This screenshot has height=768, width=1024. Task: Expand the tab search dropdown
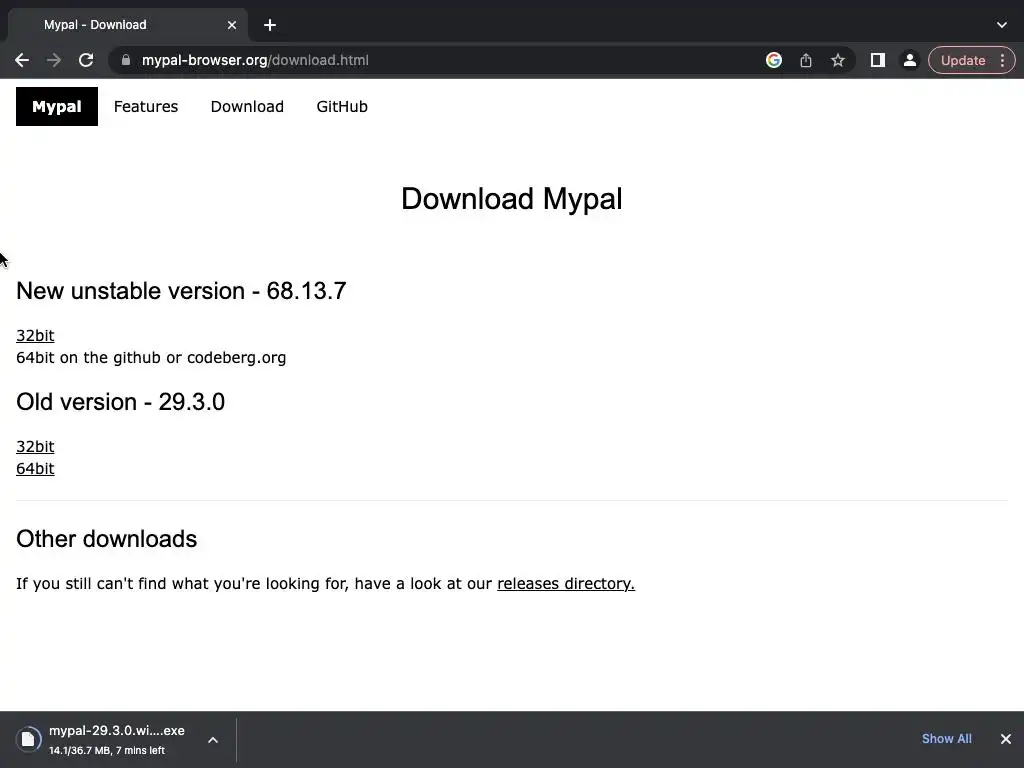1002,25
